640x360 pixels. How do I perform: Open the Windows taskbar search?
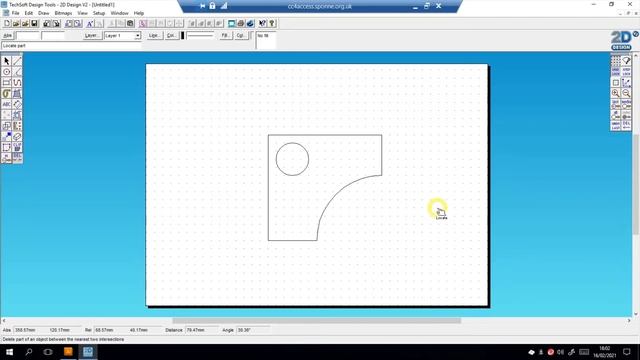[29, 352]
